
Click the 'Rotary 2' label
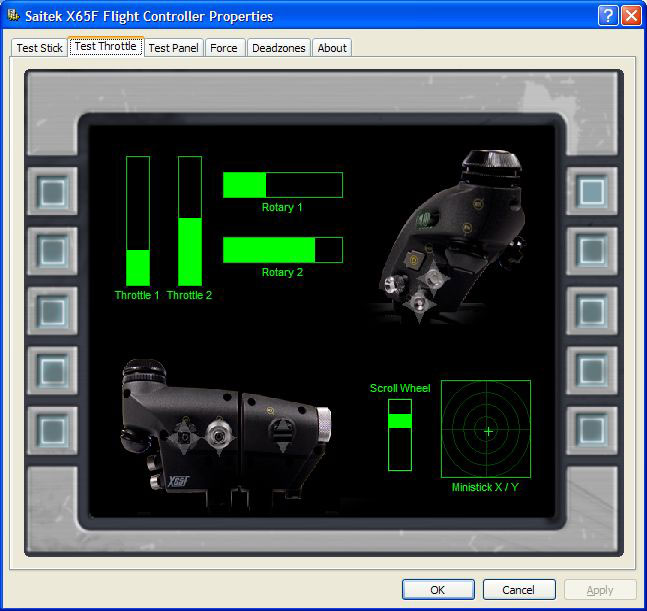pyautogui.click(x=282, y=272)
